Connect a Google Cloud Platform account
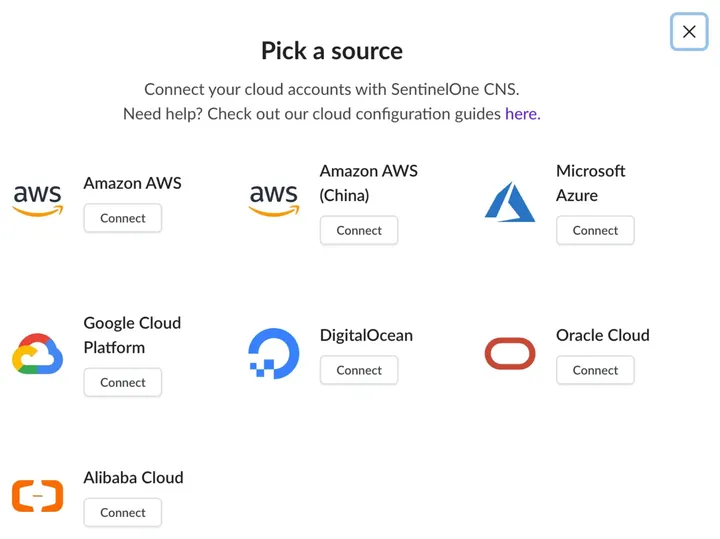Viewport: 720px width, 539px height. pos(123,382)
